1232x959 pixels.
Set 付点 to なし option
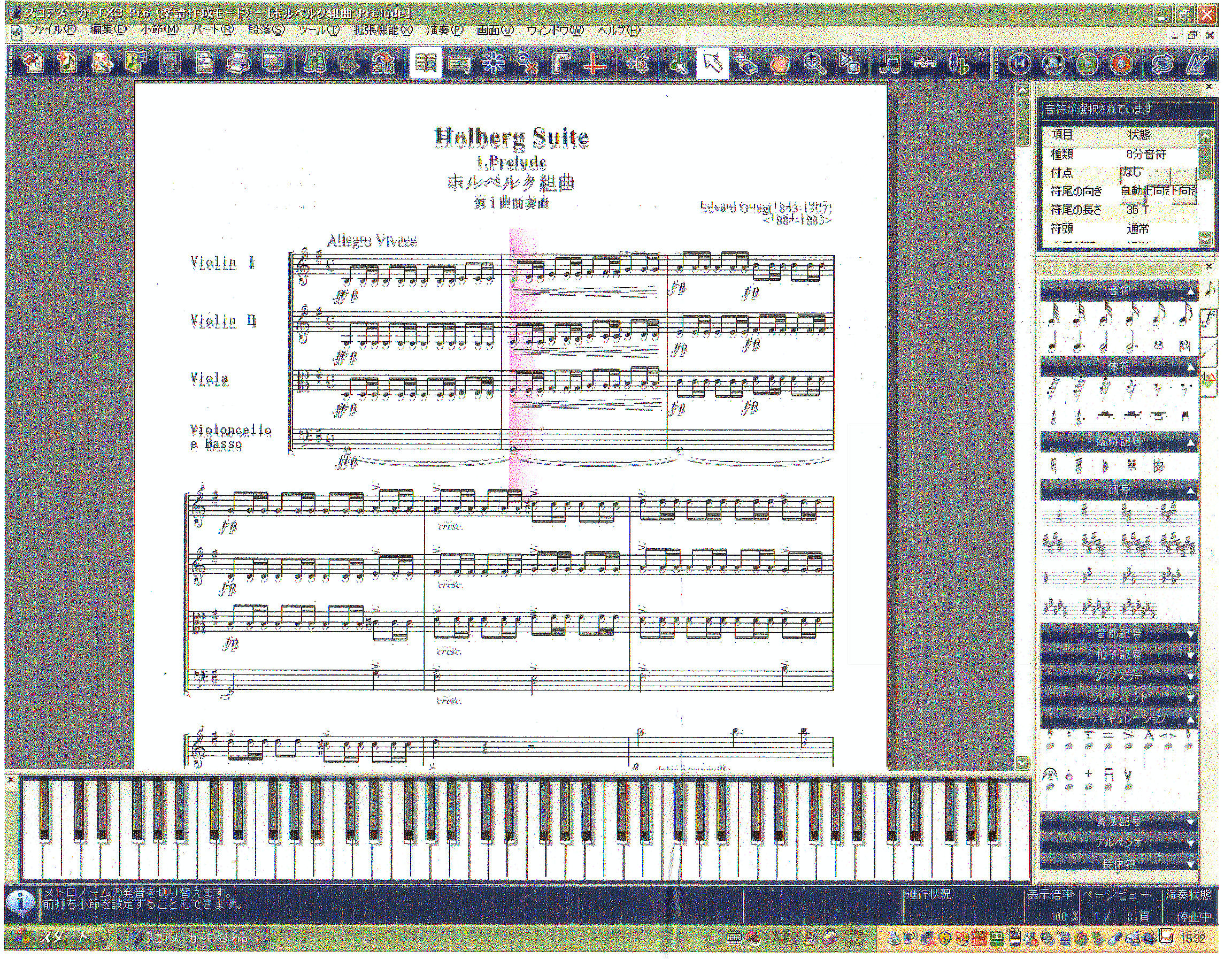pyautogui.click(x=1132, y=173)
